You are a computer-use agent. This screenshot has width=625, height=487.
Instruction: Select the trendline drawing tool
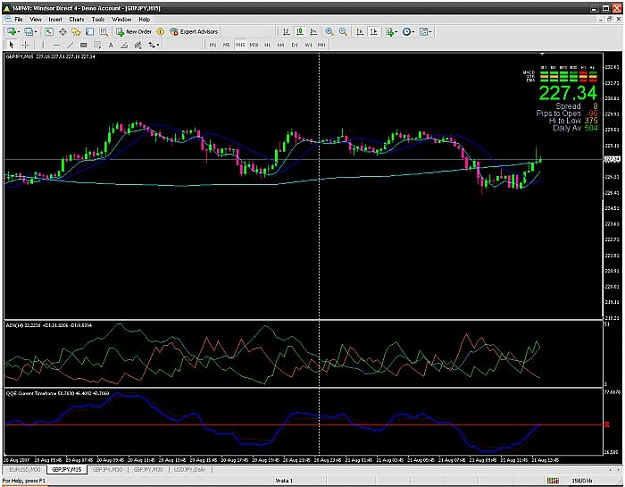pos(70,45)
